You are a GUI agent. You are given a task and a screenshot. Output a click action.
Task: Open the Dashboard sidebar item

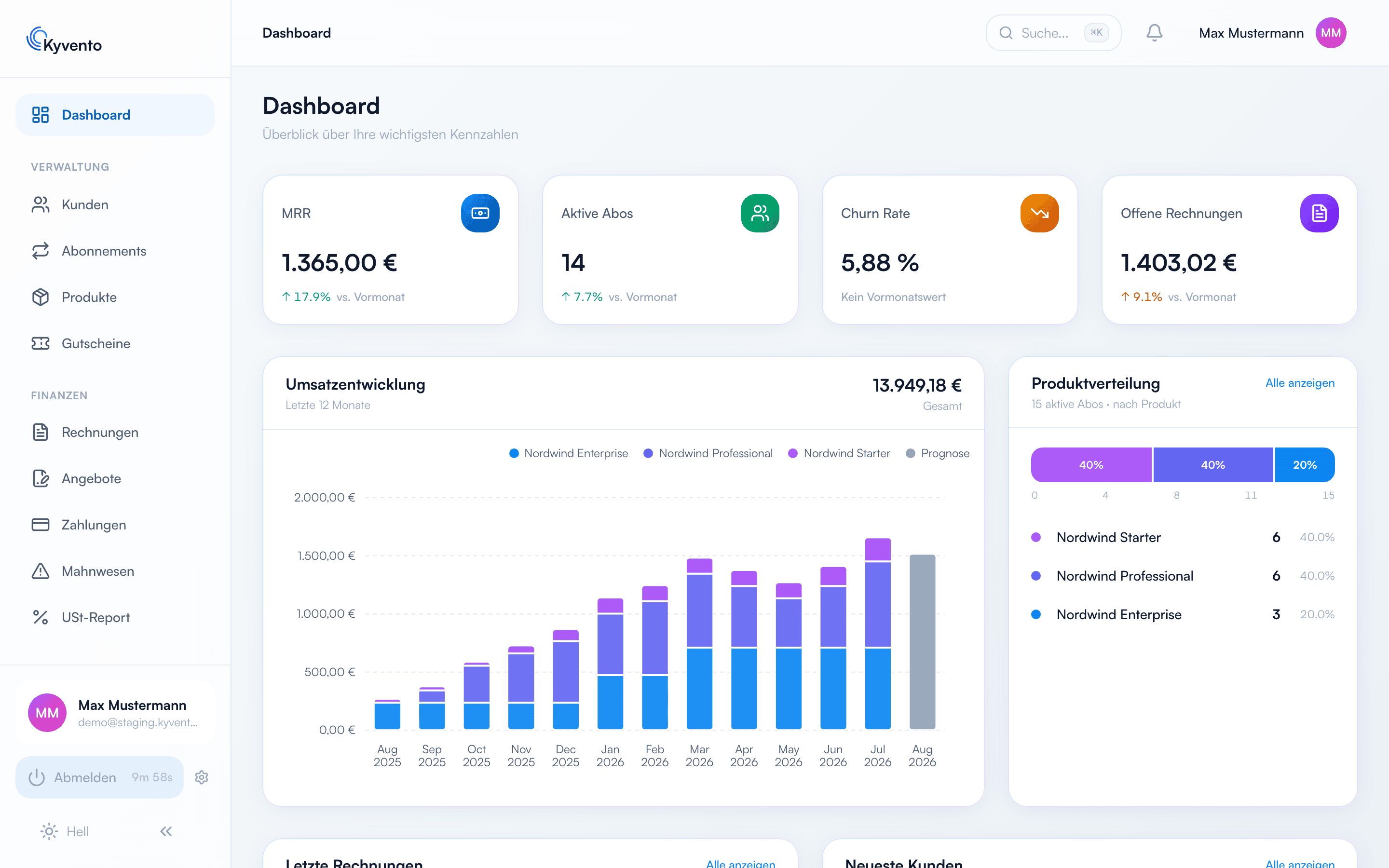[115, 115]
